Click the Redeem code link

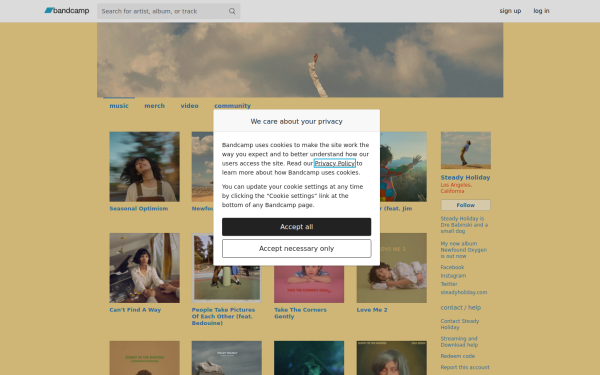click(457, 356)
